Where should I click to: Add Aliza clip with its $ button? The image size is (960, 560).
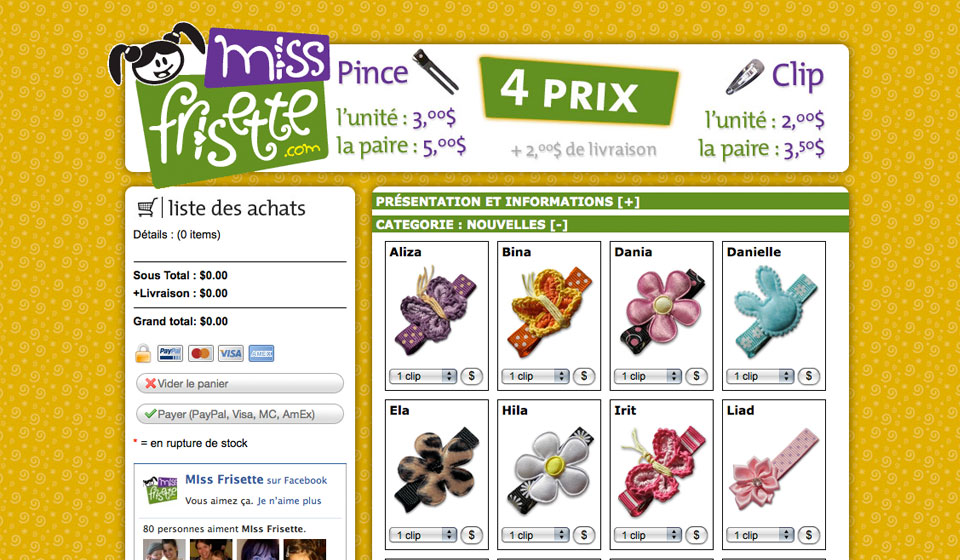coord(471,376)
